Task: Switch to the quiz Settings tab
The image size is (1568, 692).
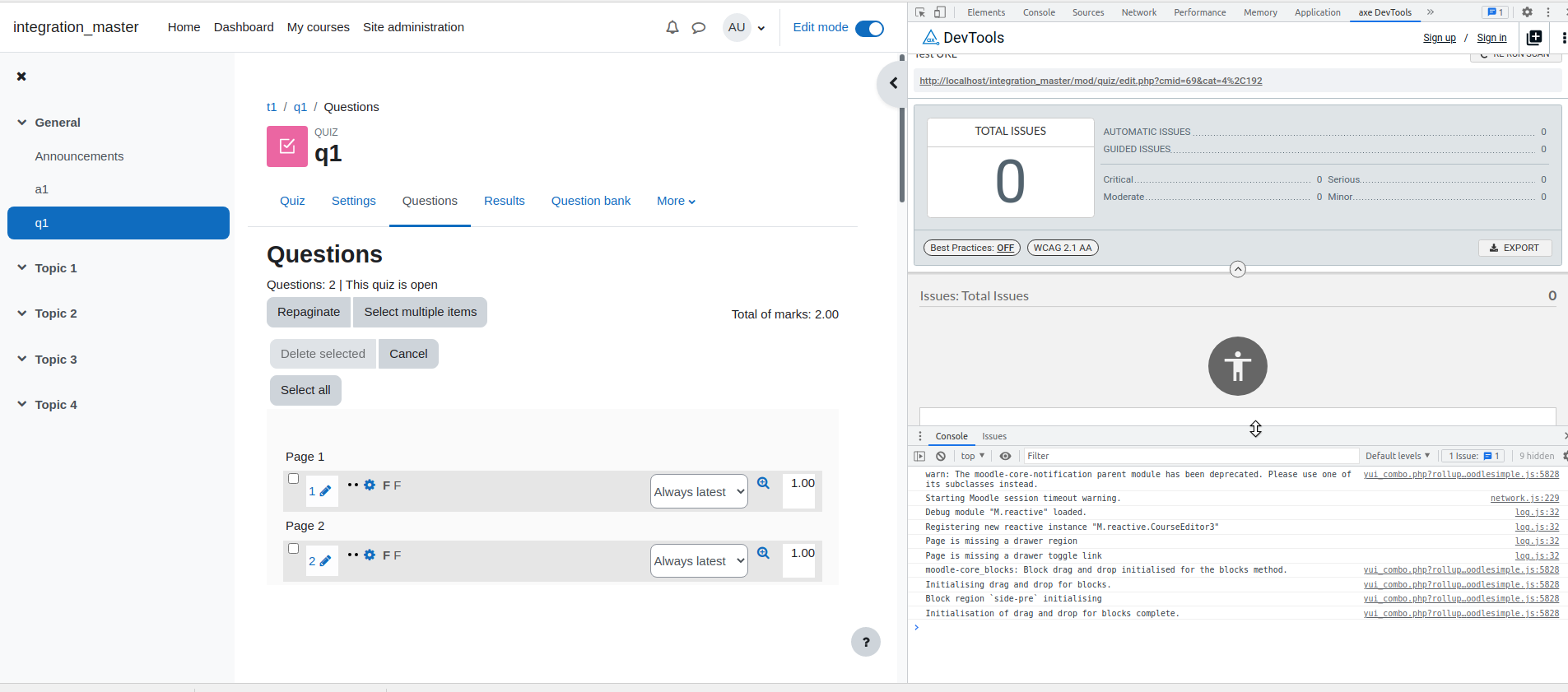Action: pos(353,201)
